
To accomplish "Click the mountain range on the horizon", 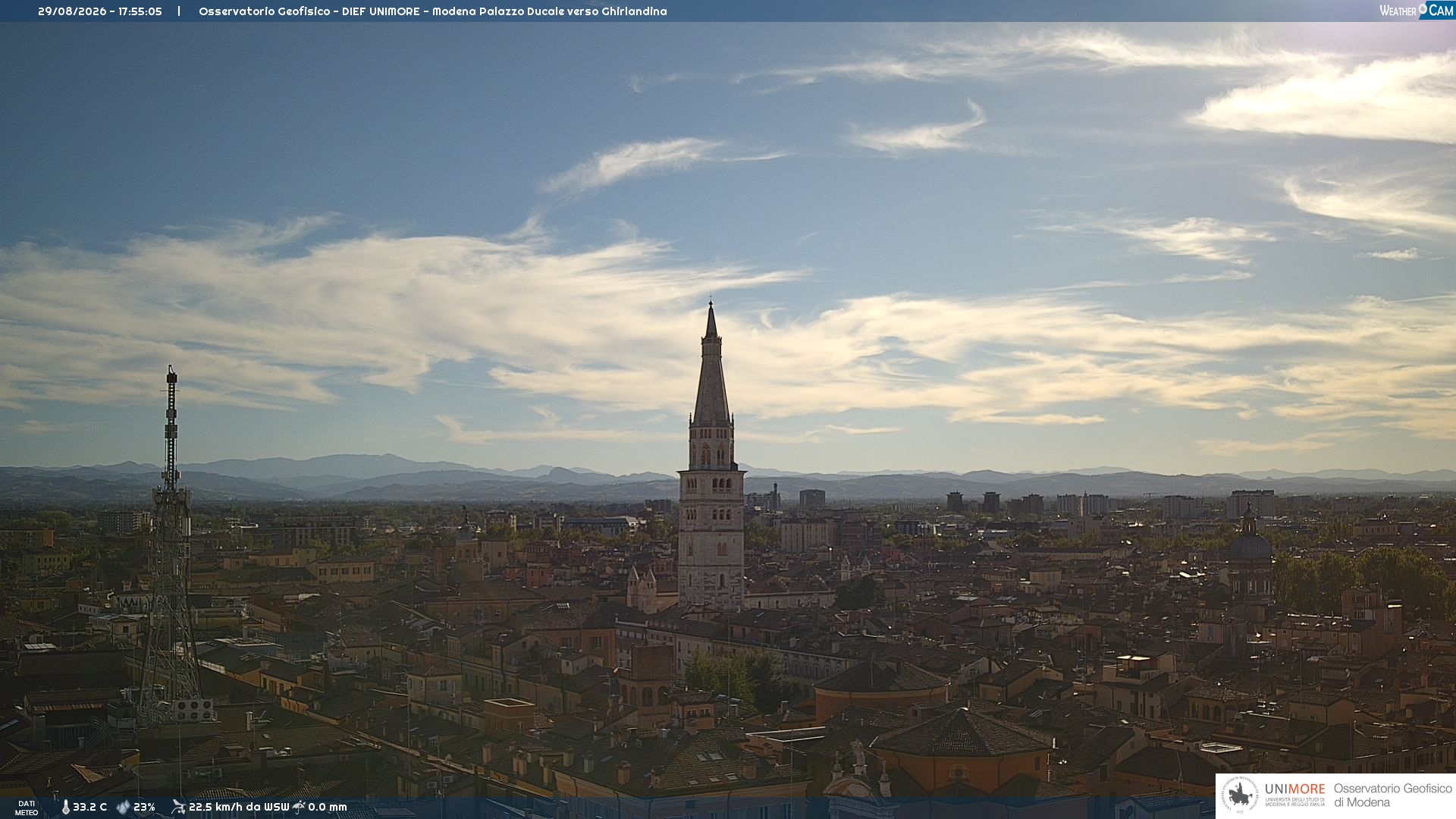I will point(728,479).
